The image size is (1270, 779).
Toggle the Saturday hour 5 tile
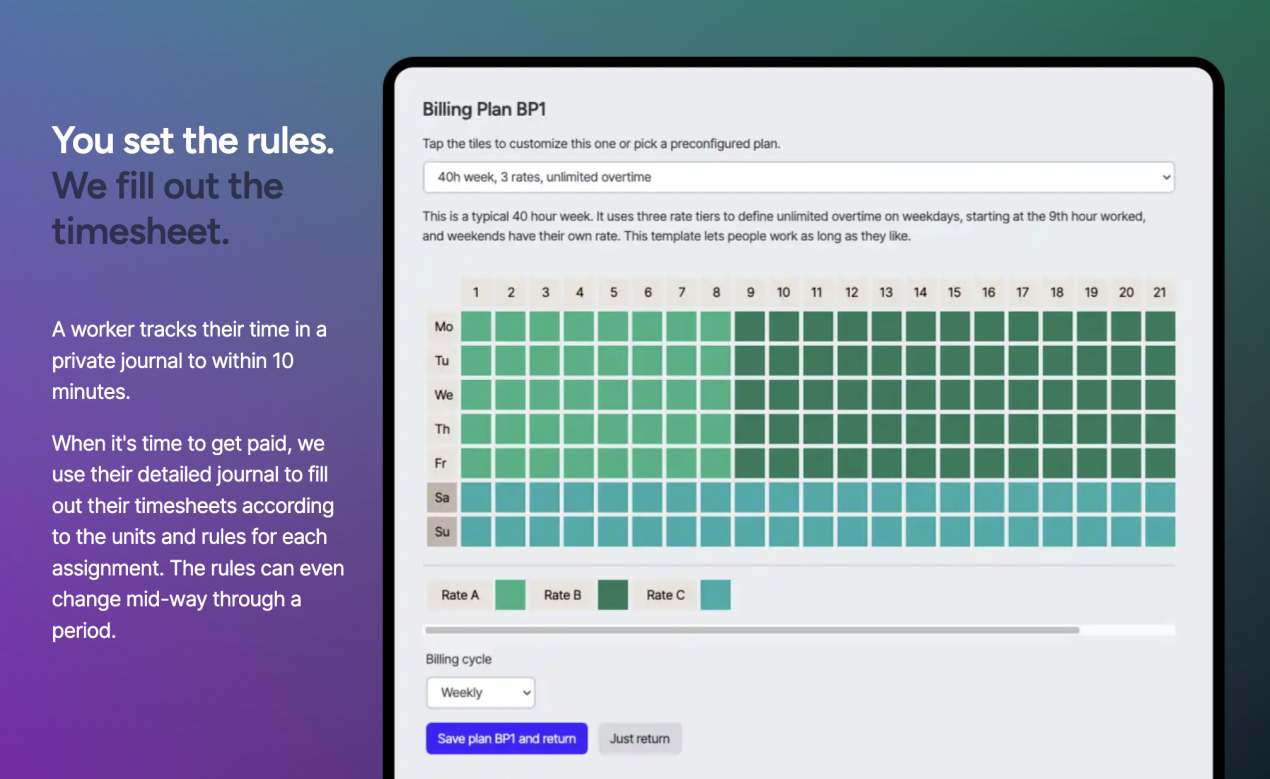click(613, 497)
